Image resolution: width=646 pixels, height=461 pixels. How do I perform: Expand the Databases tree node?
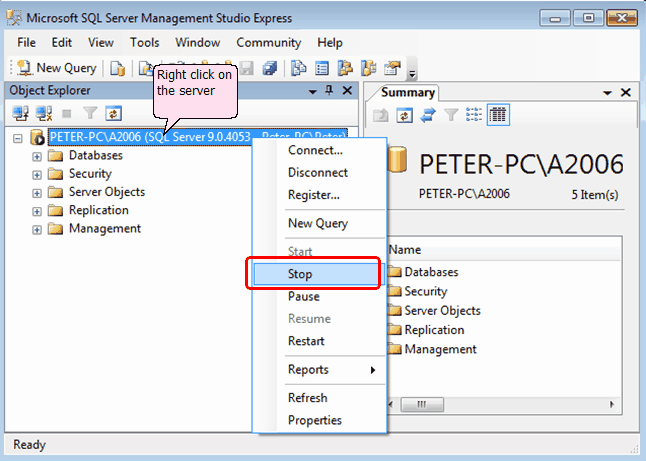point(37,157)
